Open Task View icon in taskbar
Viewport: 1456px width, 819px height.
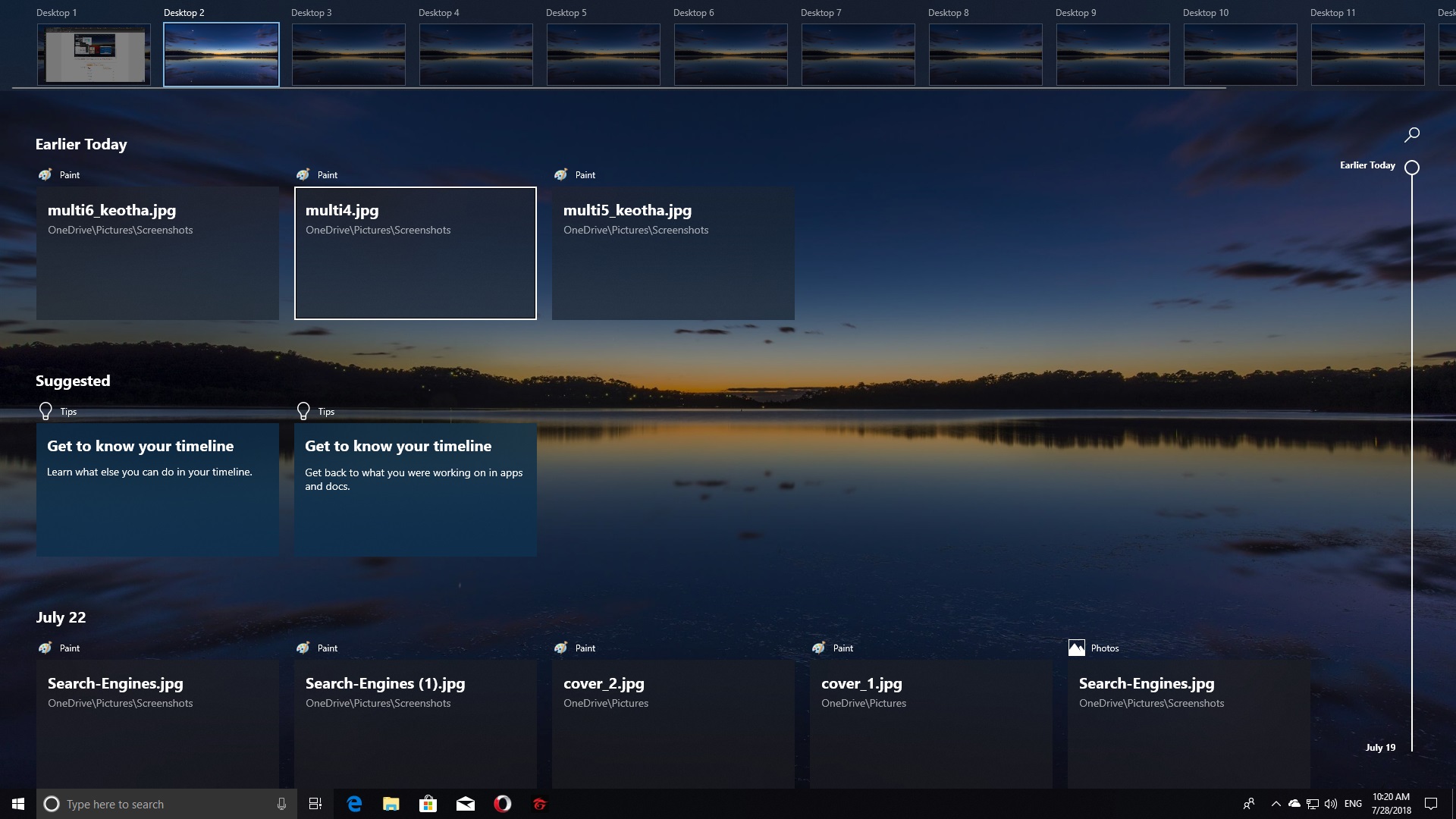click(x=315, y=804)
